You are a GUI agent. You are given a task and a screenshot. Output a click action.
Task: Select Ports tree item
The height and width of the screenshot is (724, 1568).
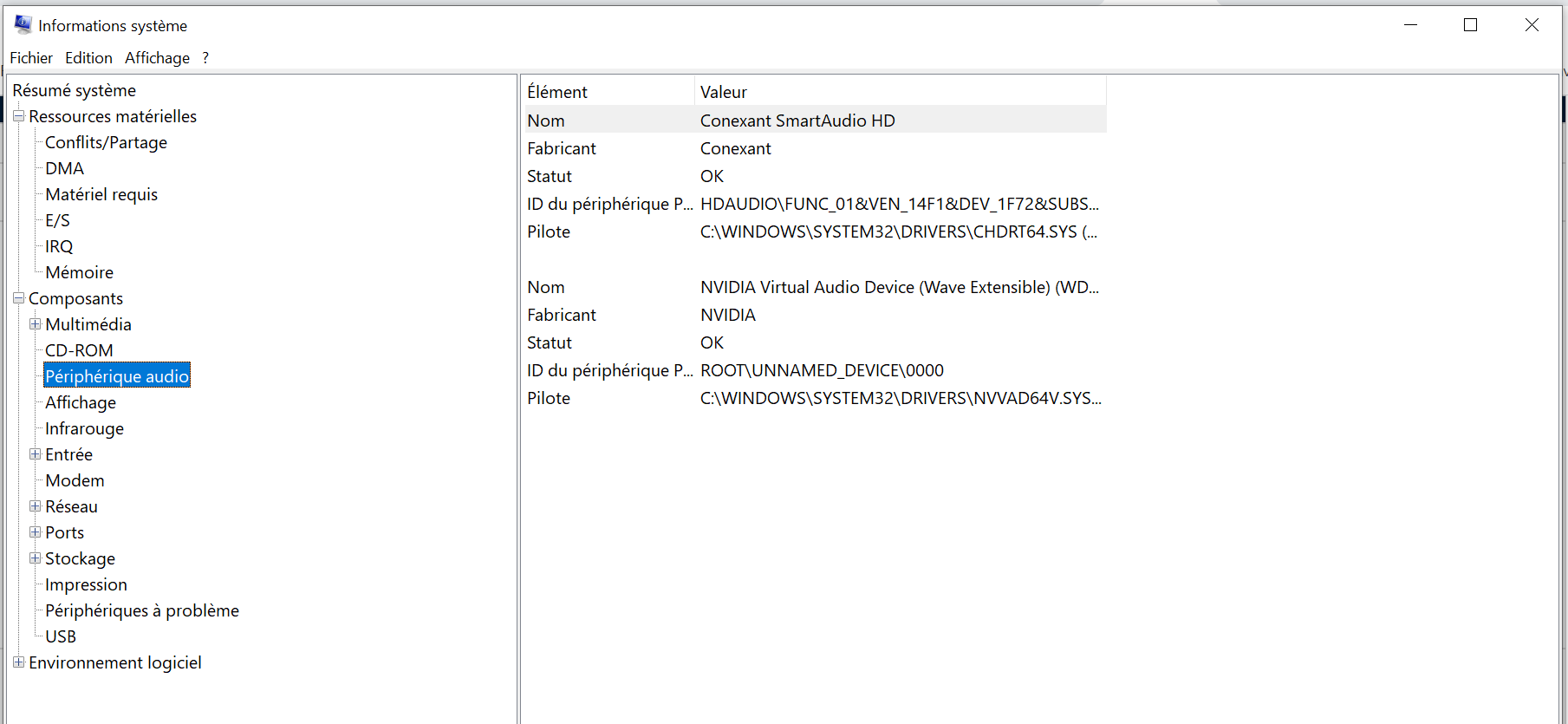64,532
